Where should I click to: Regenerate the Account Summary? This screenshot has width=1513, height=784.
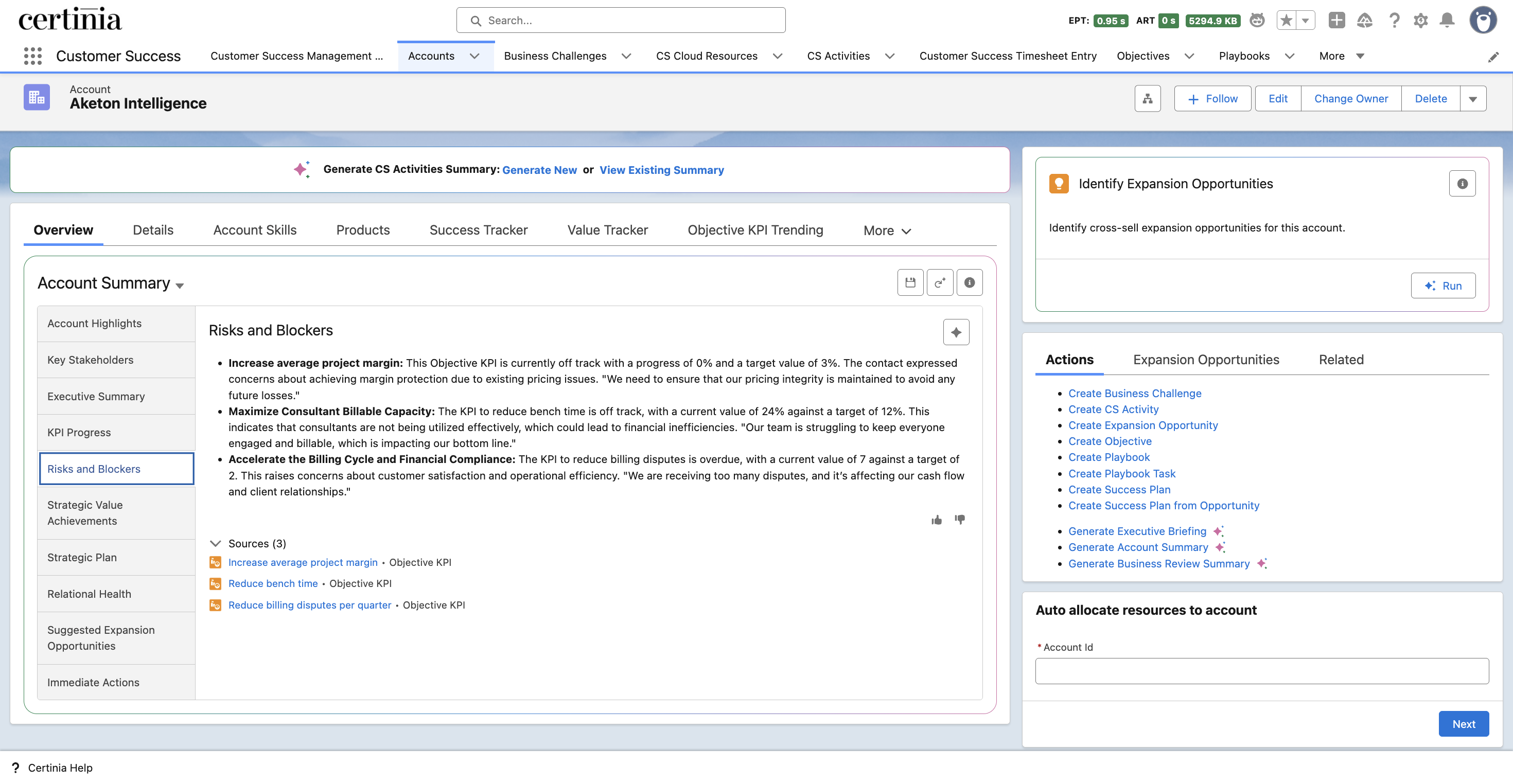point(940,283)
